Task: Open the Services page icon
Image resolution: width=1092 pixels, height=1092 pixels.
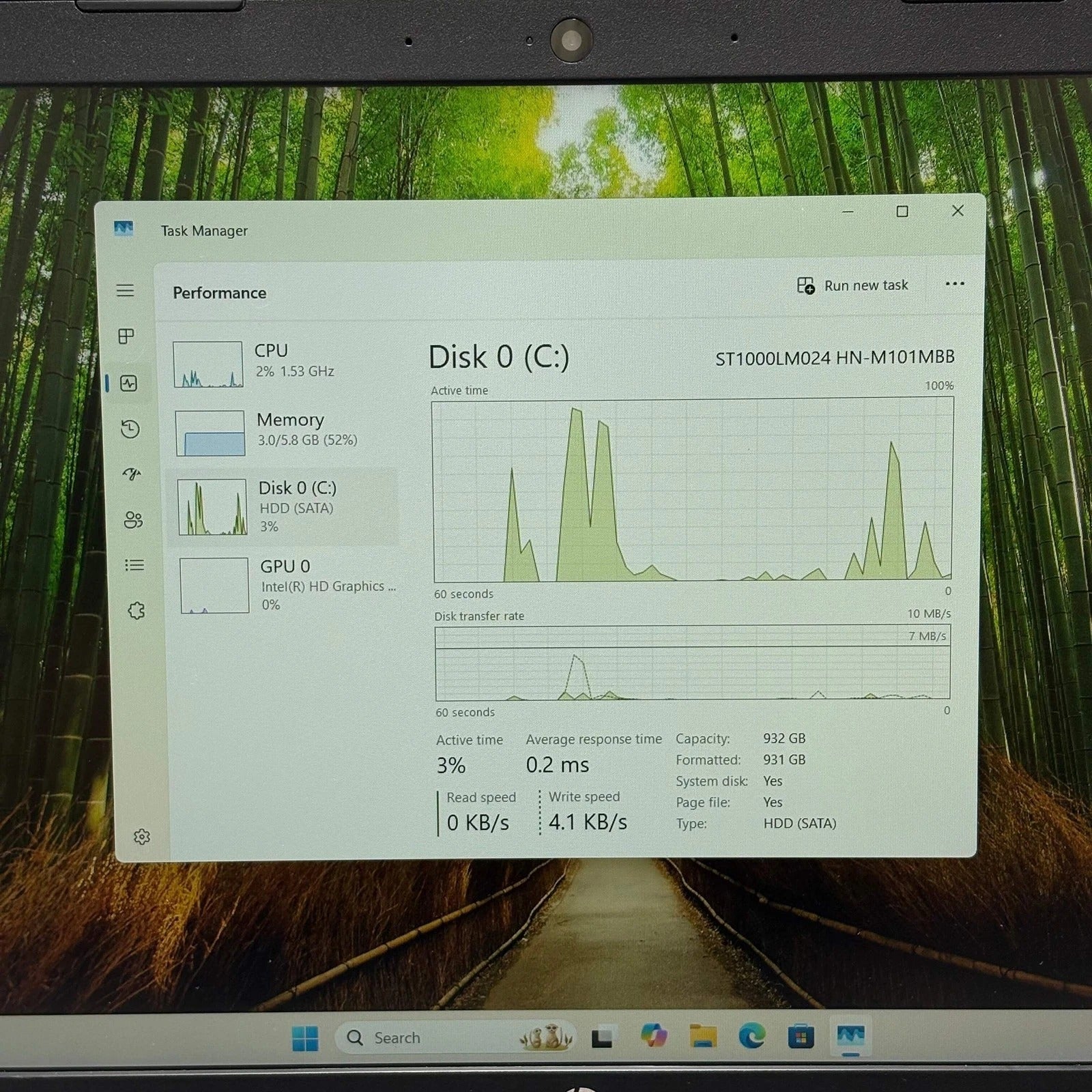Action: click(136, 610)
